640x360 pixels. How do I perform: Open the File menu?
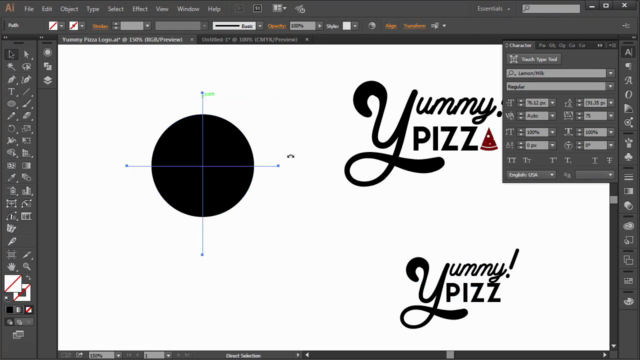pos(29,9)
